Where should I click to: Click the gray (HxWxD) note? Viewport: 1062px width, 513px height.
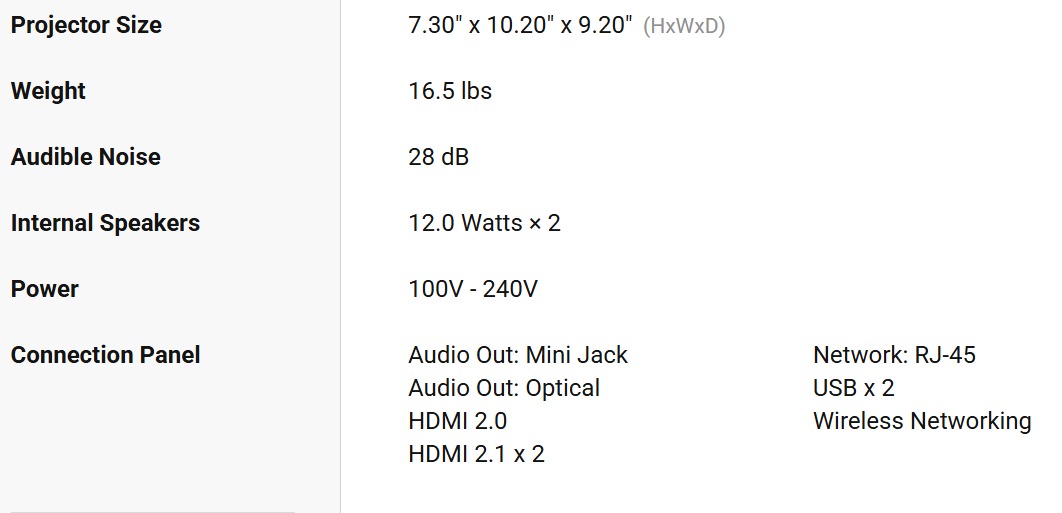point(684,26)
